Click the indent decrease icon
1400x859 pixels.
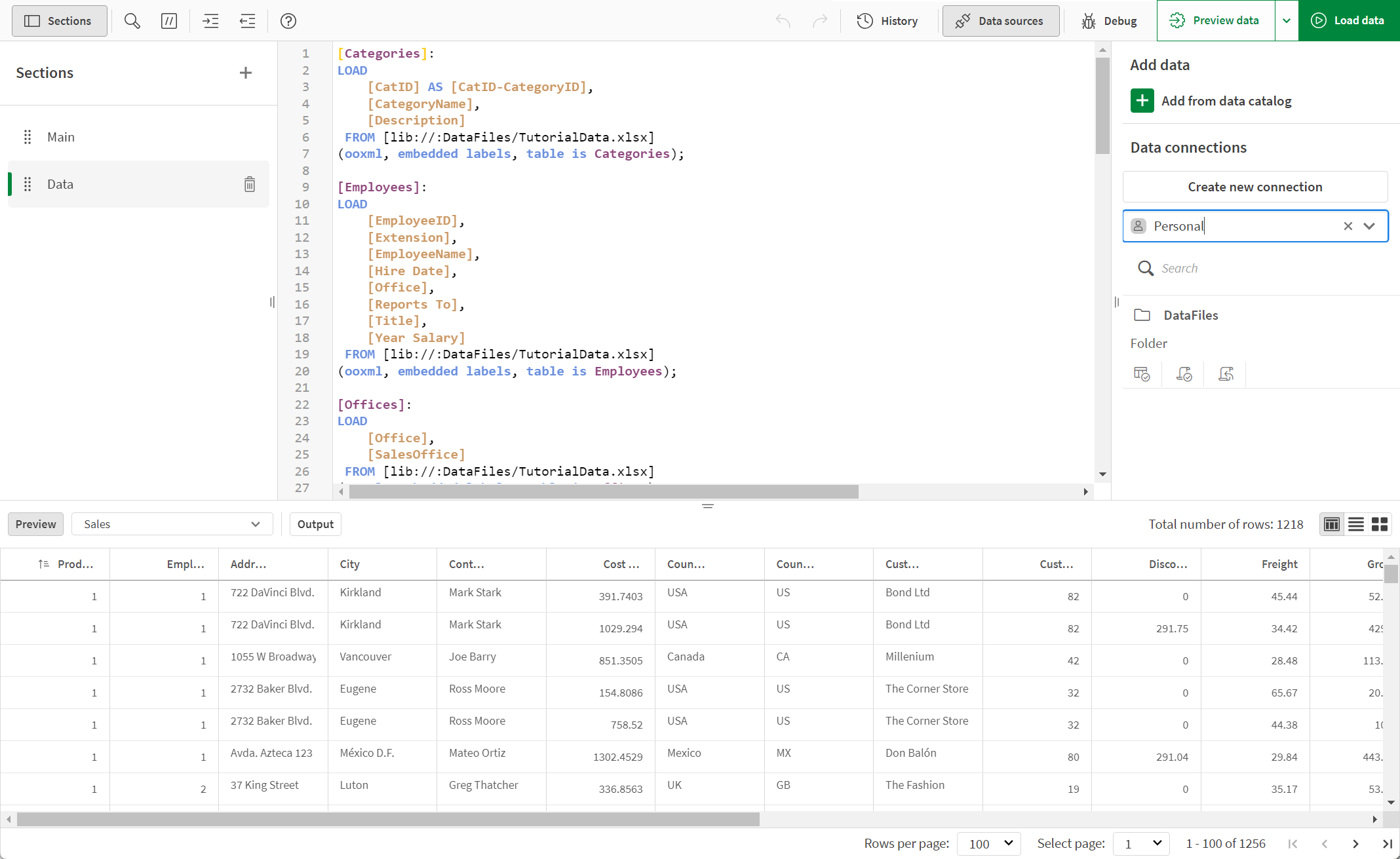[247, 21]
